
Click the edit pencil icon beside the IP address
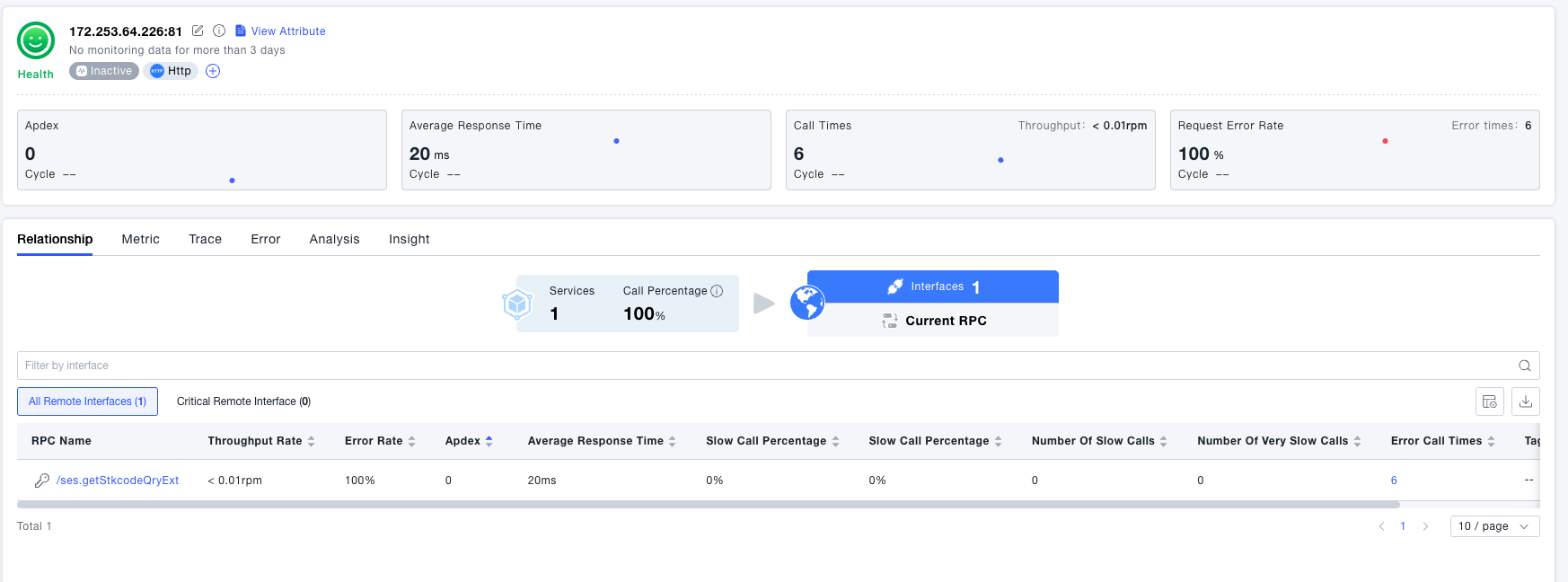point(198,31)
